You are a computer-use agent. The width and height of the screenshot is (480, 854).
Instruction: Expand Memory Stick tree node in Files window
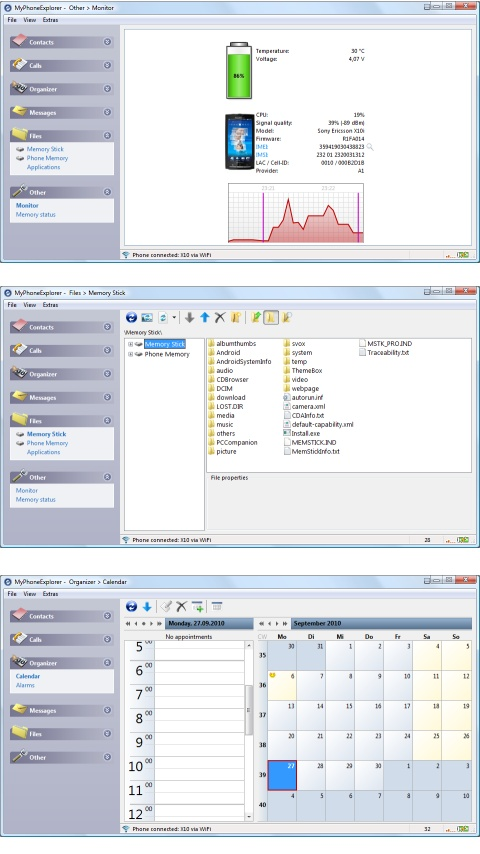[x=130, y=344]
